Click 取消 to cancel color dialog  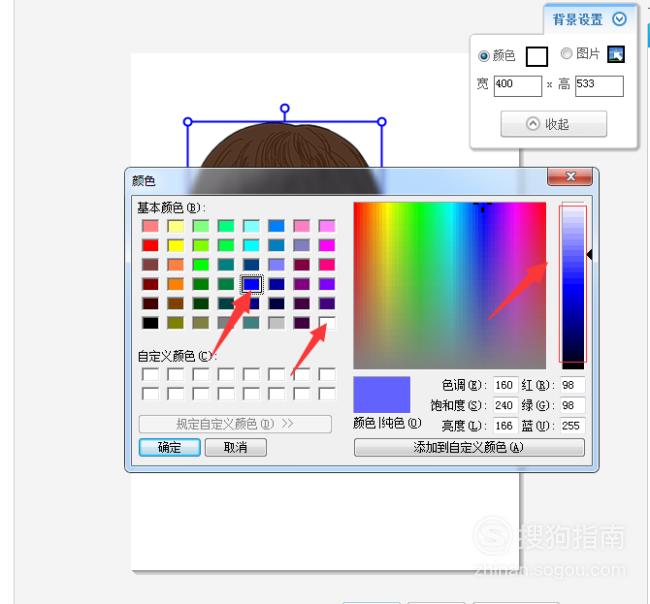[x=235, y=447]
